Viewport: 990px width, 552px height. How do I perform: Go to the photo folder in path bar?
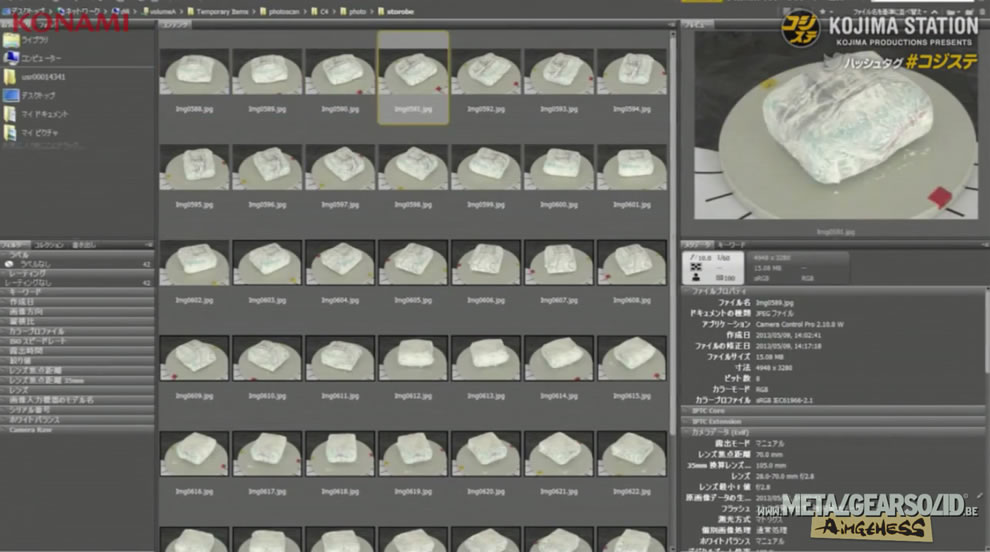(357, 11)
